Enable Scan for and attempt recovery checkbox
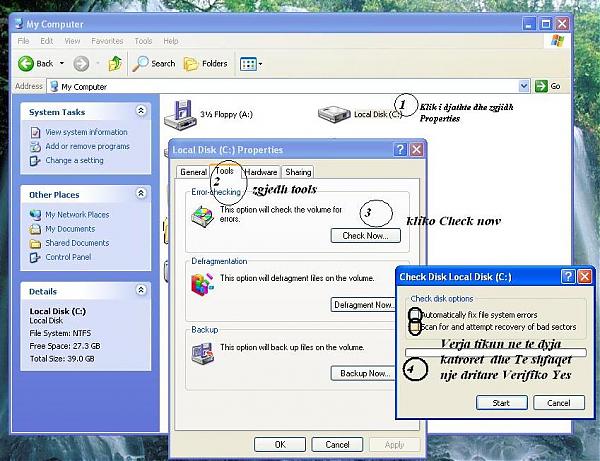Screen dimensions: 600x461 (x=415, y=327)
